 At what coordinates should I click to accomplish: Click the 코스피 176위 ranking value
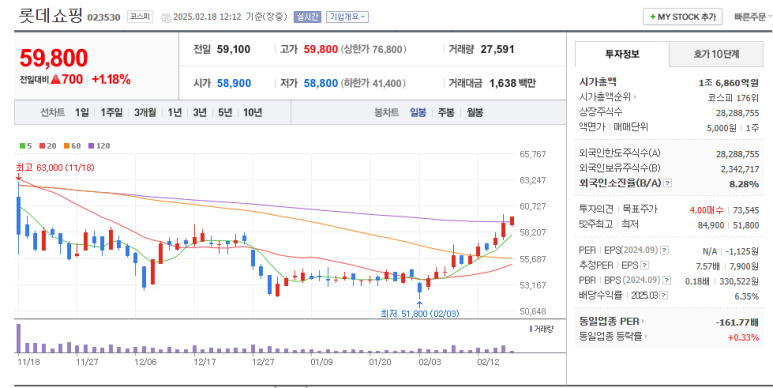coord(733,98)
